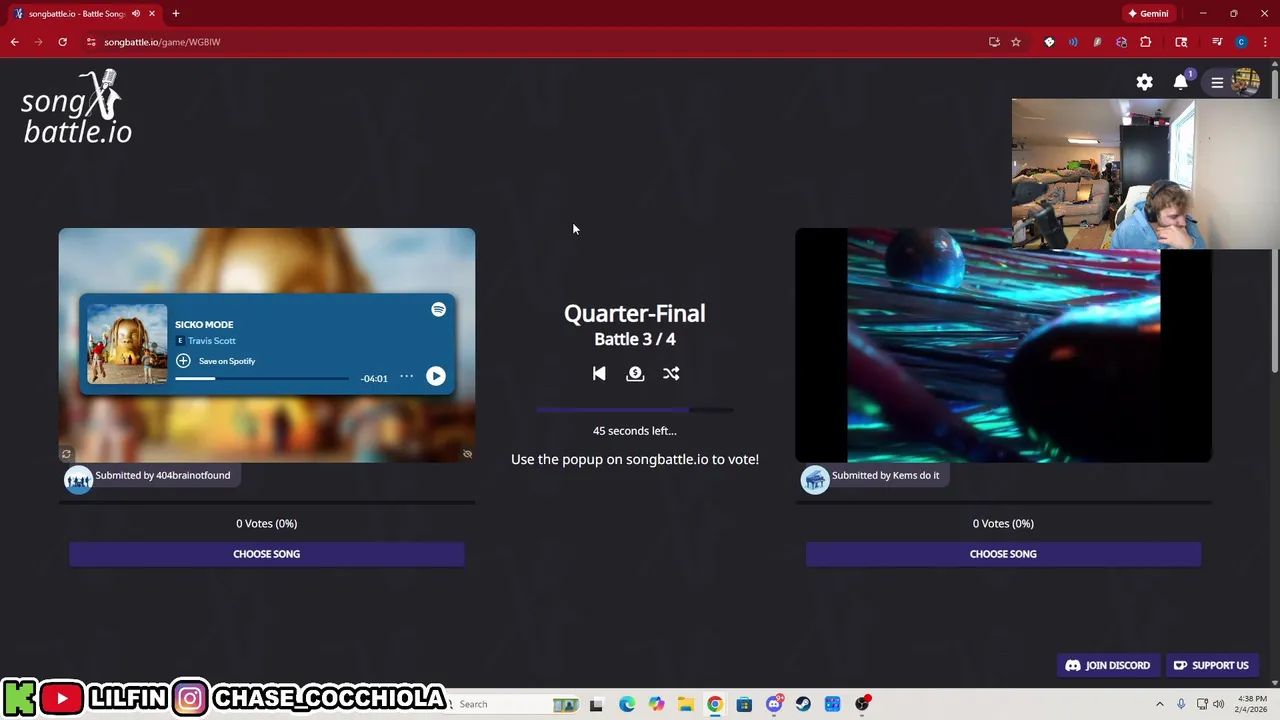Open the blue sound-waves extension
The height and width of the screenshot is (720, 1280).
pos(1073,42)
